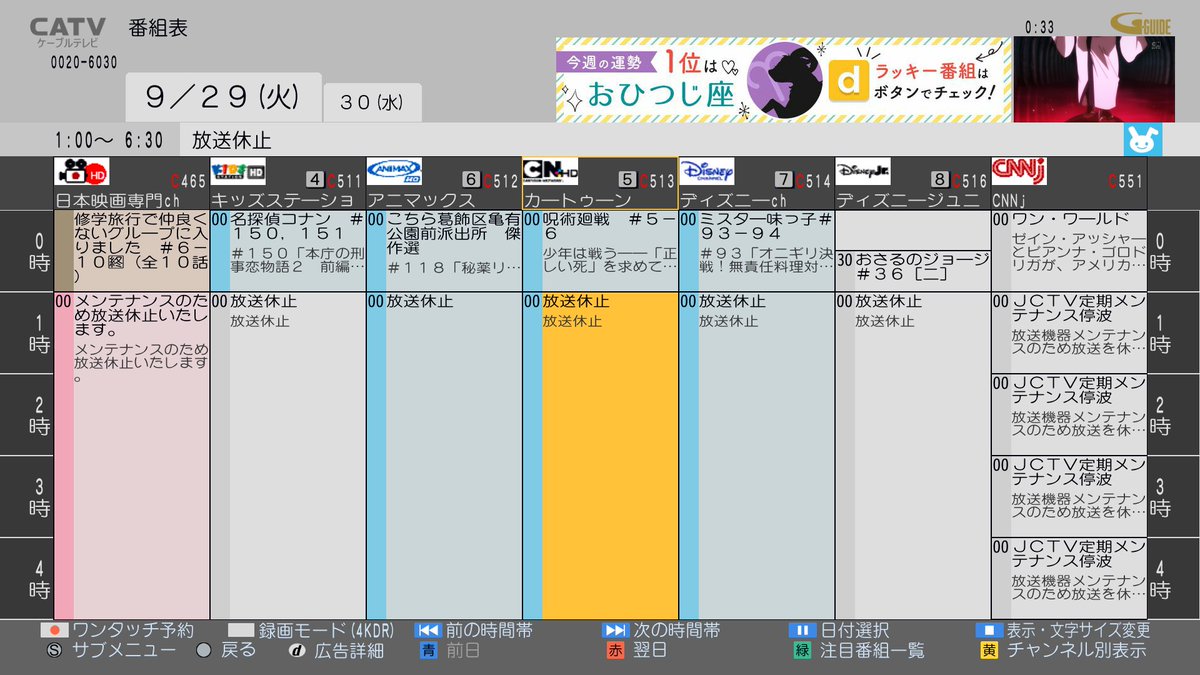Click channel number C465
The width and height of the screenshot is (1200, 675).
click(189, 181)
